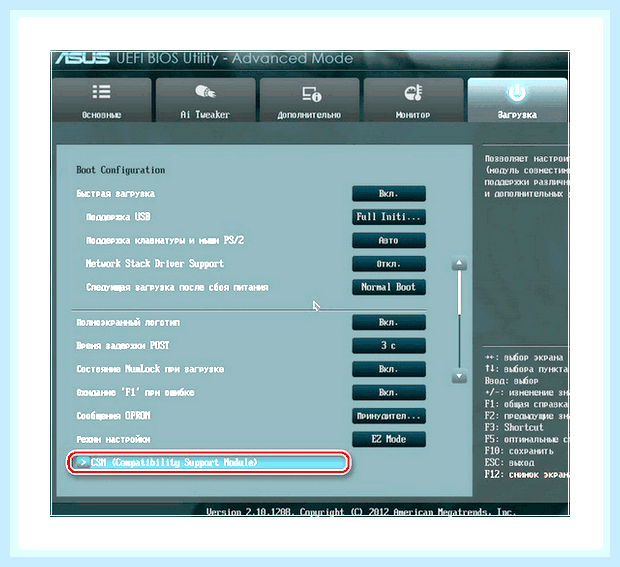
Task: Edit the POST delay time 3 с field
Action: coord(389,346)
